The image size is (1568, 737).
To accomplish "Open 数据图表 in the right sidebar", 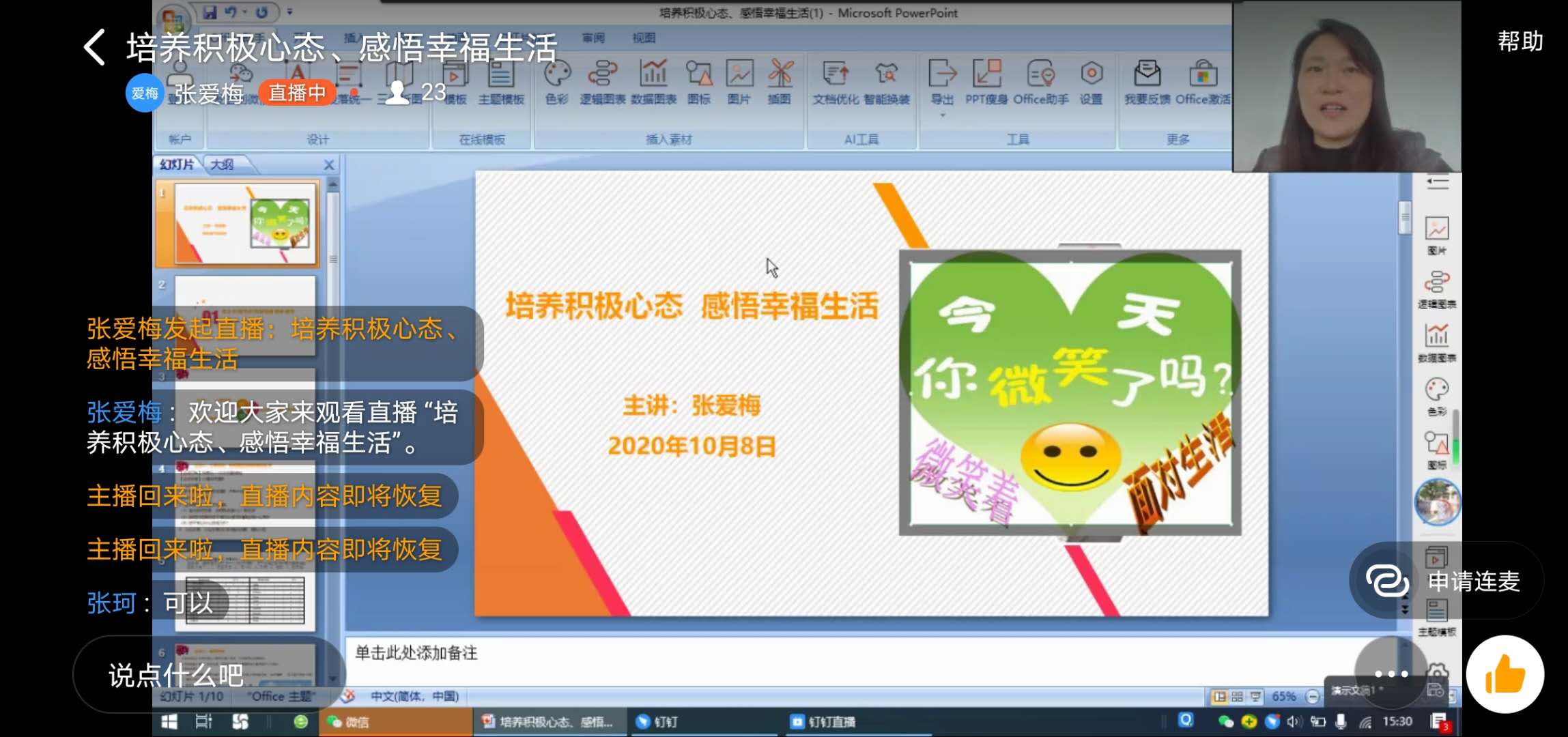I will [x=1437, y=343].
